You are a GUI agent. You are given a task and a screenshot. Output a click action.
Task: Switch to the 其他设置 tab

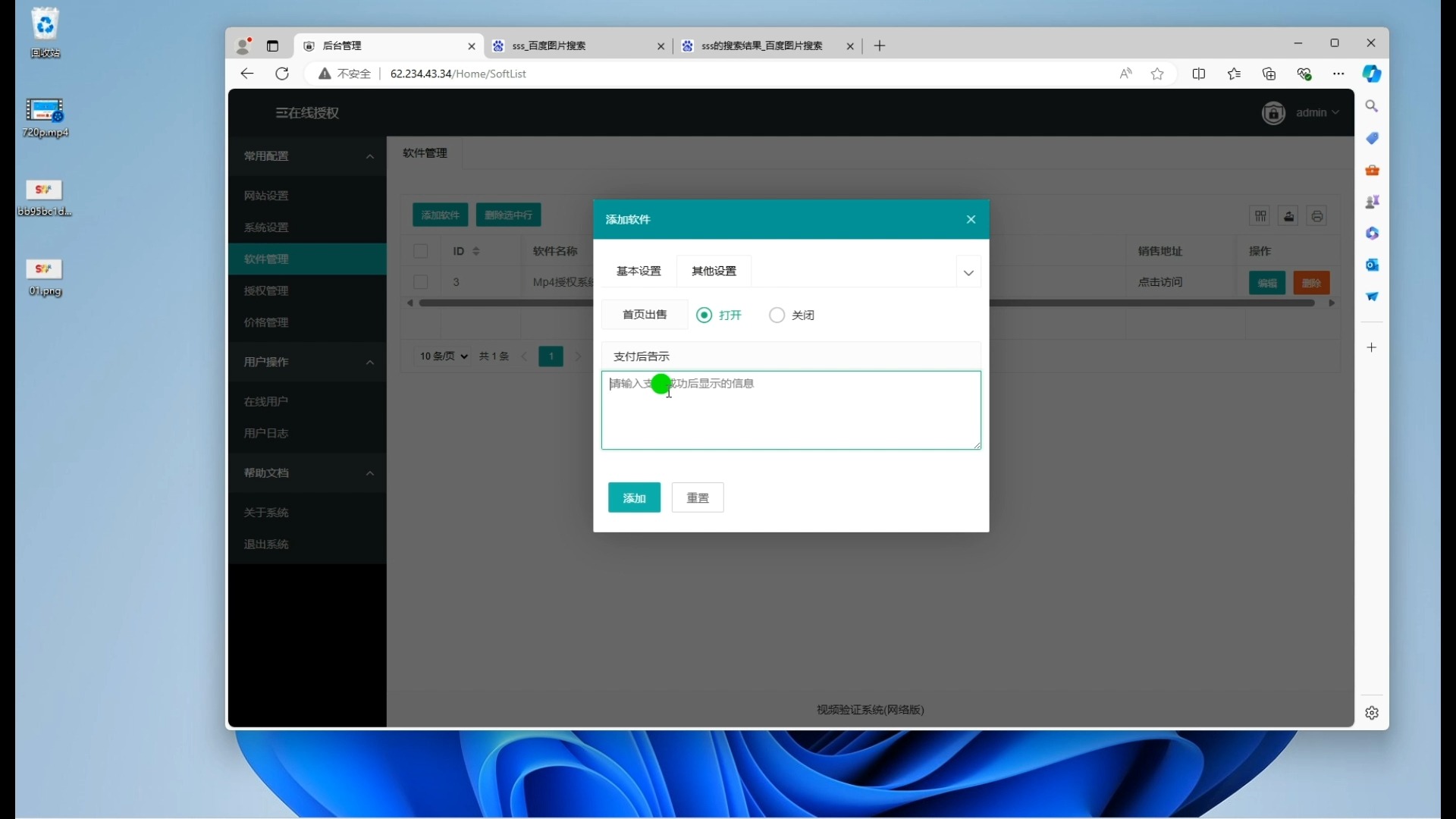pyautogui.click(x=713, y=271)
